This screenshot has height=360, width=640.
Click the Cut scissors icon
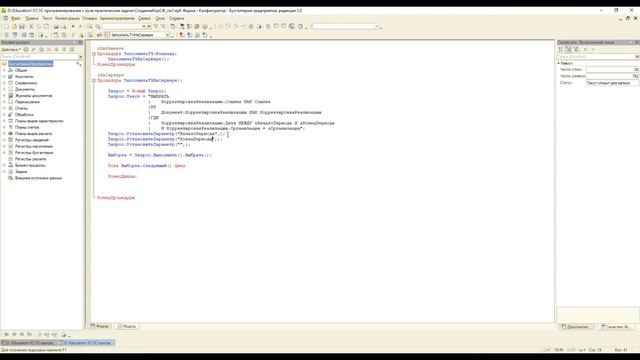pyautogui.click(x=31, y=27)
